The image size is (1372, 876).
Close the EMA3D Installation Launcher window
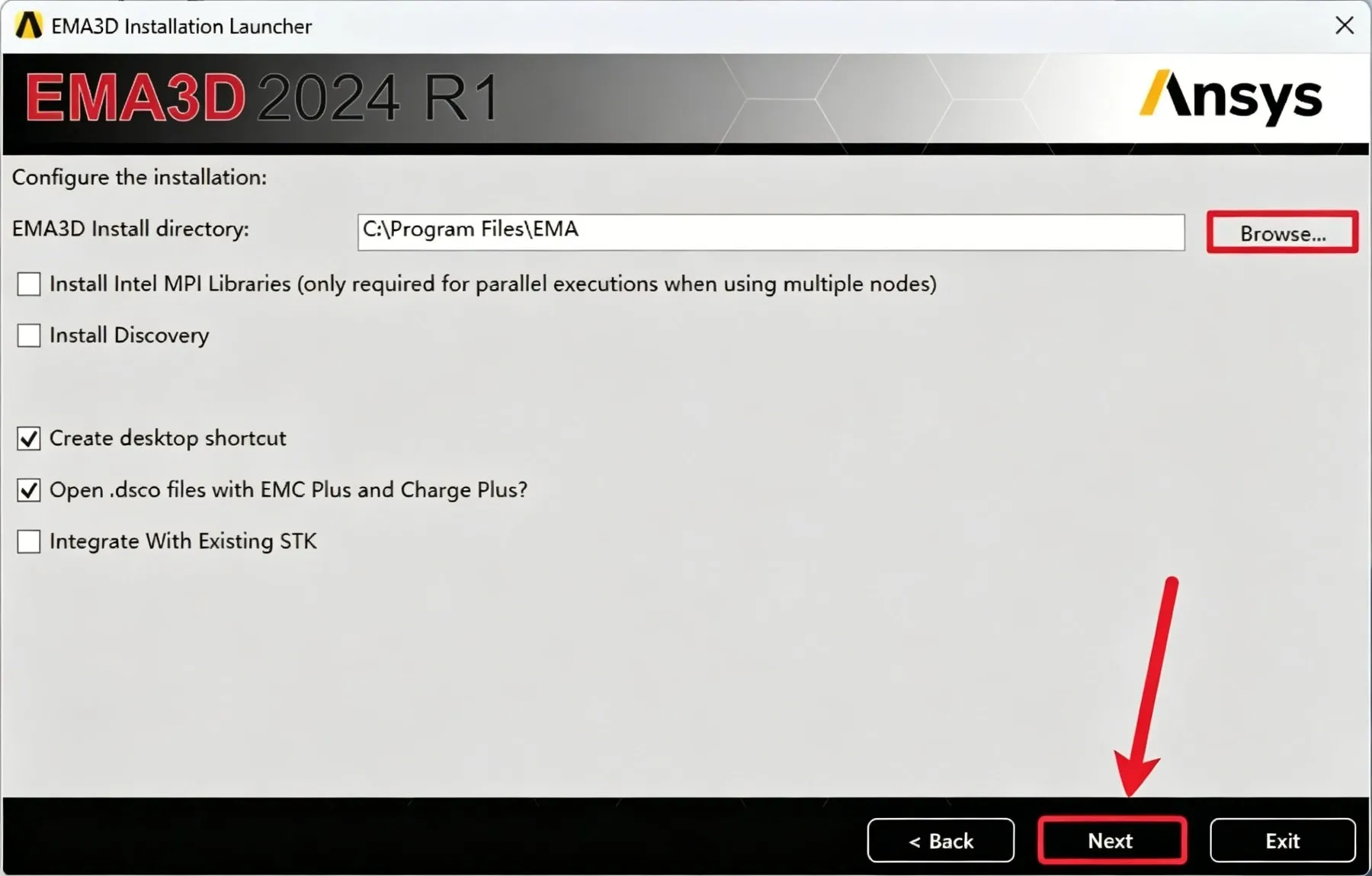(x=1345, y=26)
